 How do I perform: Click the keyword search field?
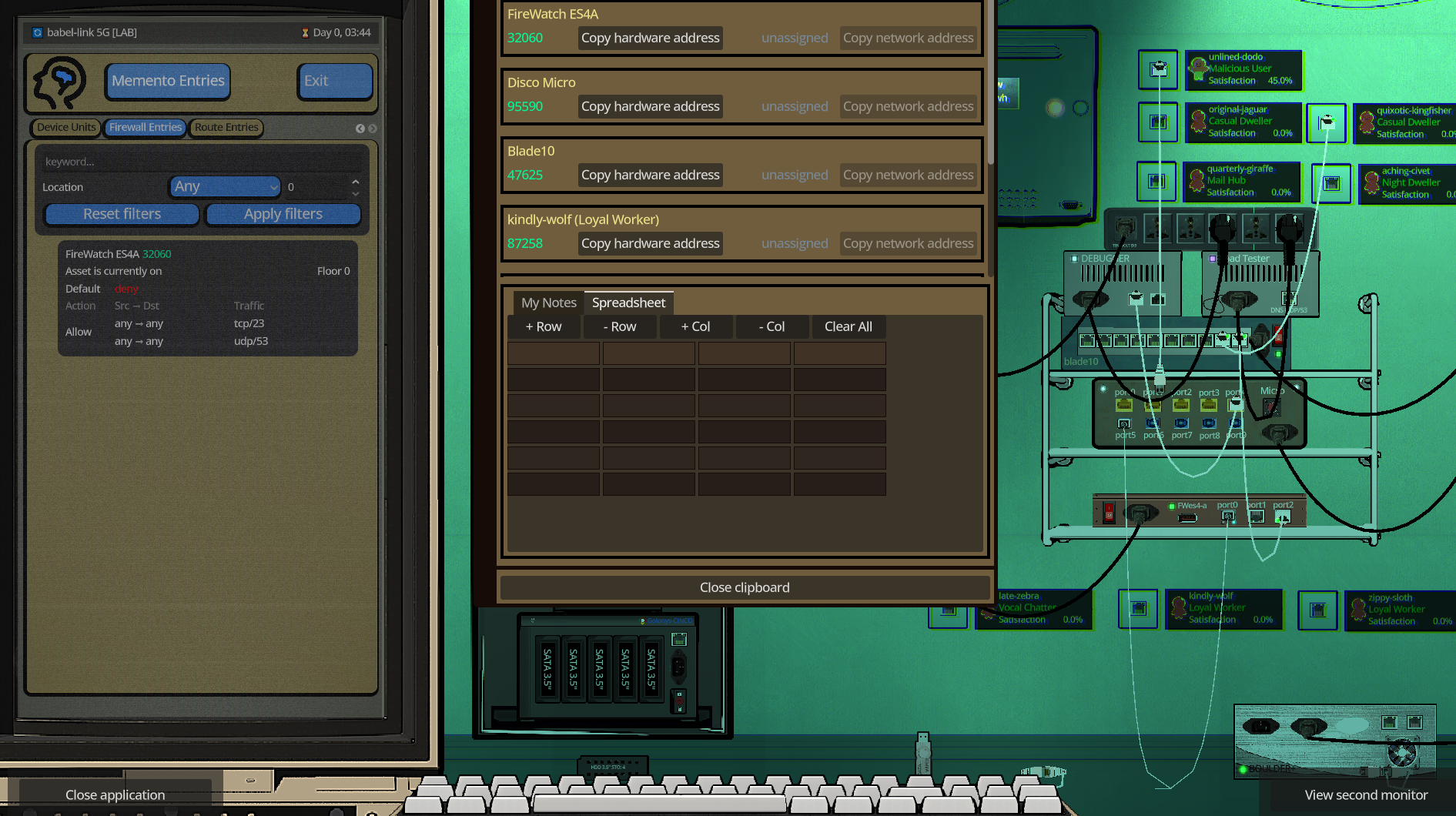(202, 162)
